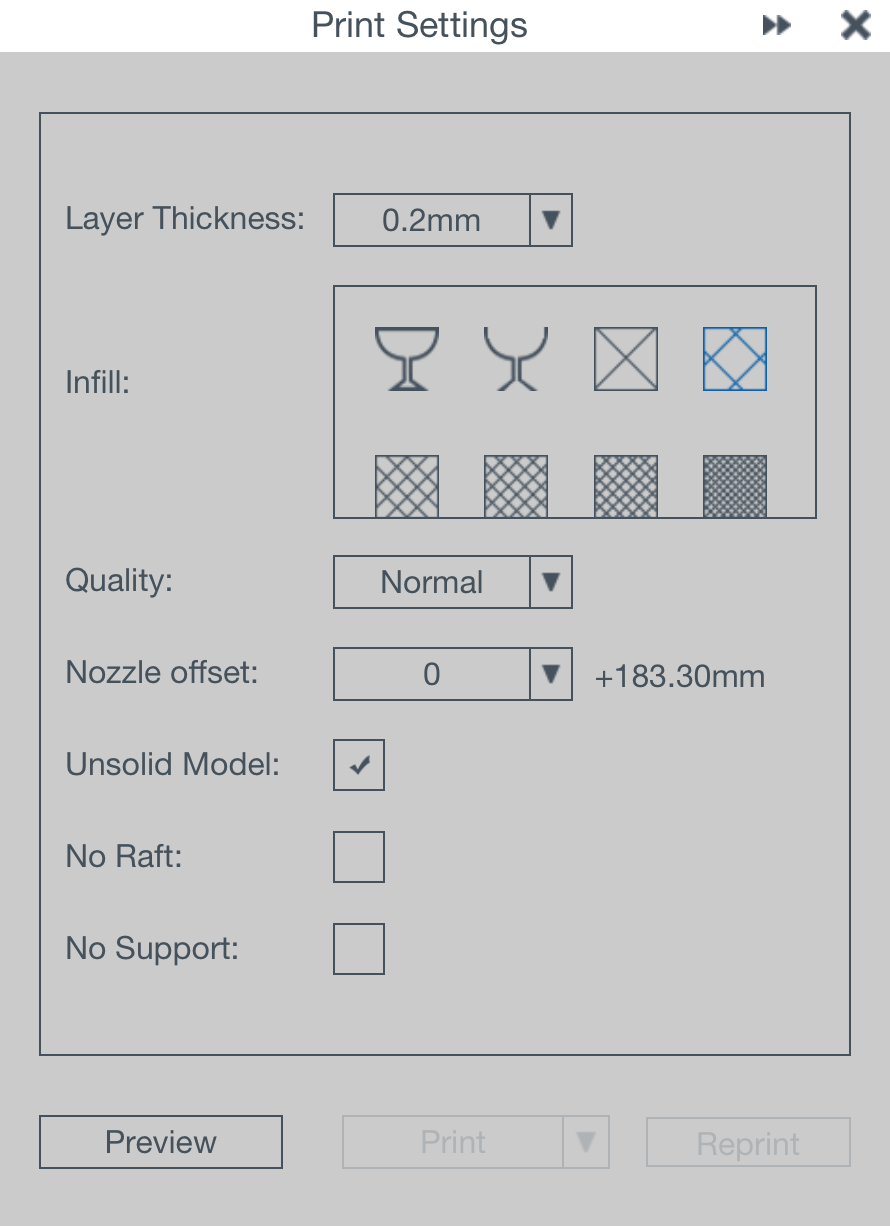Uncheck the Unsolid Model checkbox
This screenshot has width=890, height=1226.
point(359,765)
